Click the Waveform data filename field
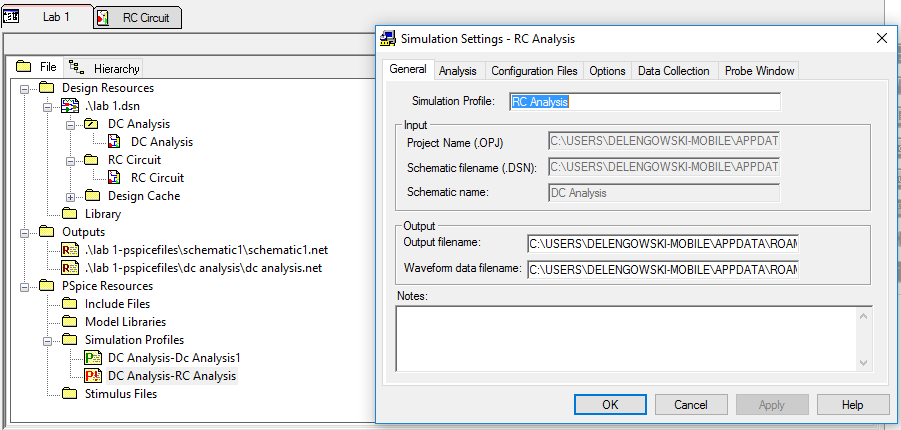901x430 pixels. coord(663,270)
